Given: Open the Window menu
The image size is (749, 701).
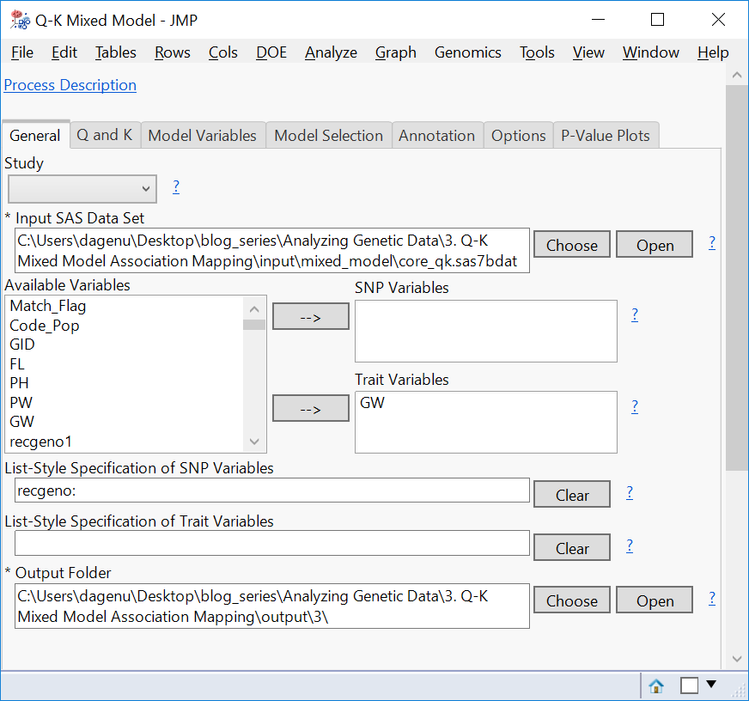Looking at the screenshot, I should [x=651, y=52].
